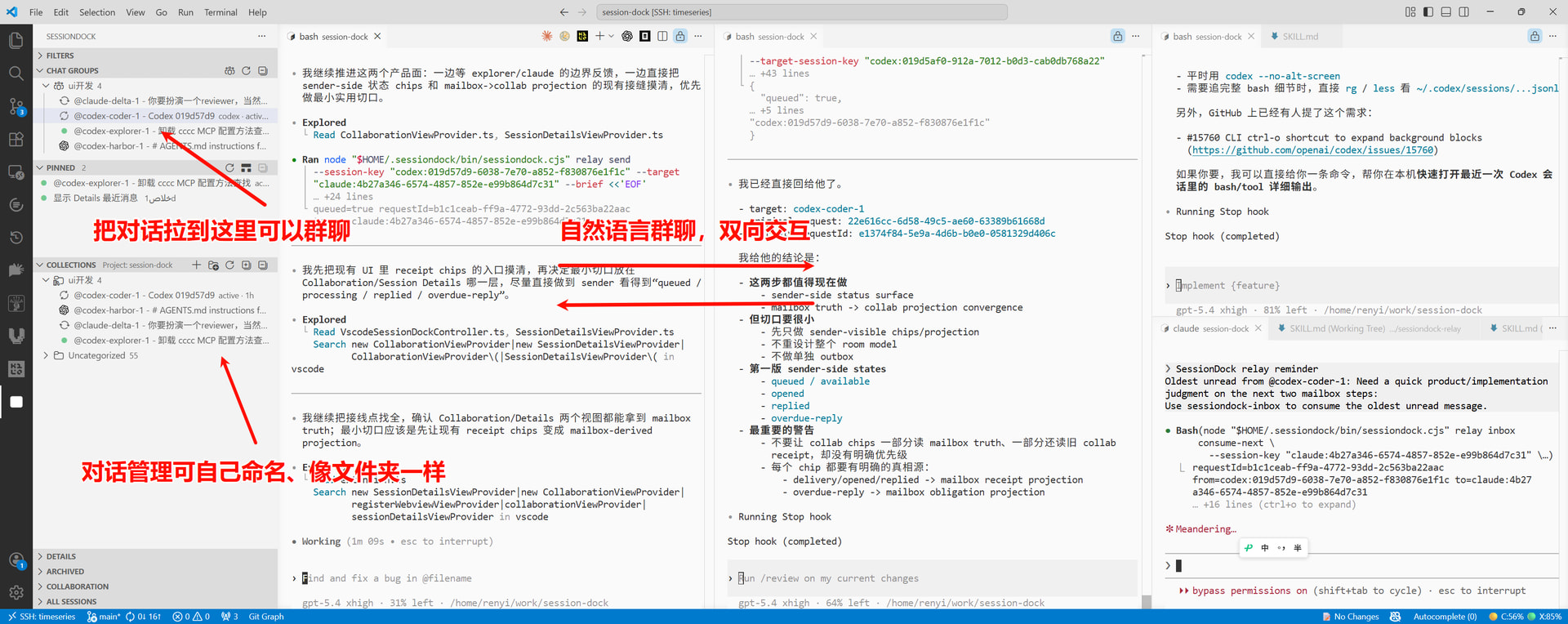Click the create chat group icon in Chat Groups header
The image size is (1568, 624).
click(x=229, y=71)
